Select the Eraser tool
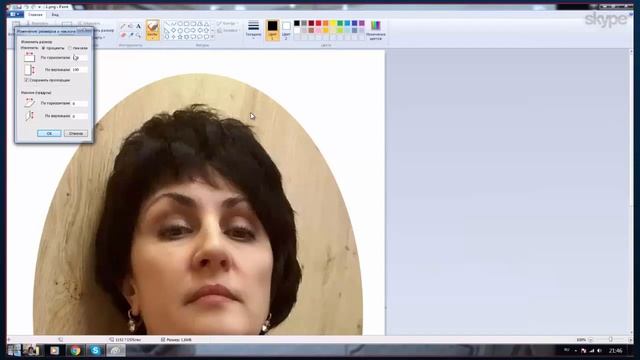 (x=122, y=35)
